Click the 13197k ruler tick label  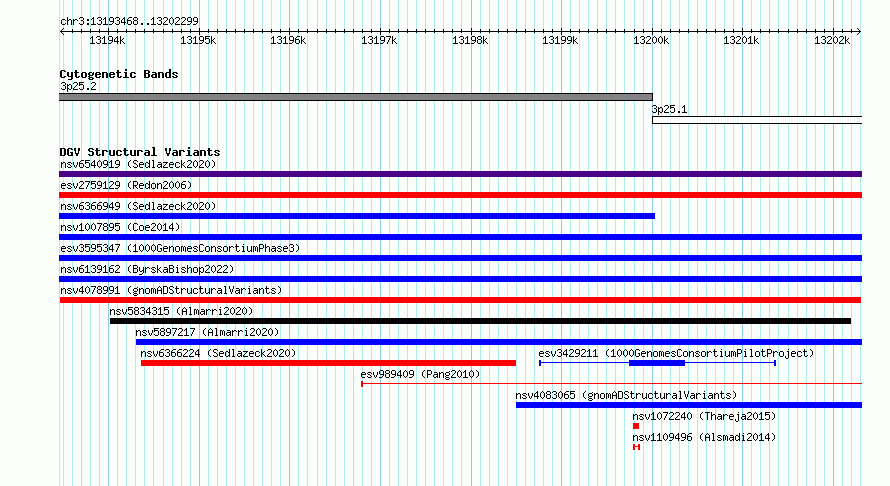(x=379, y=40)
